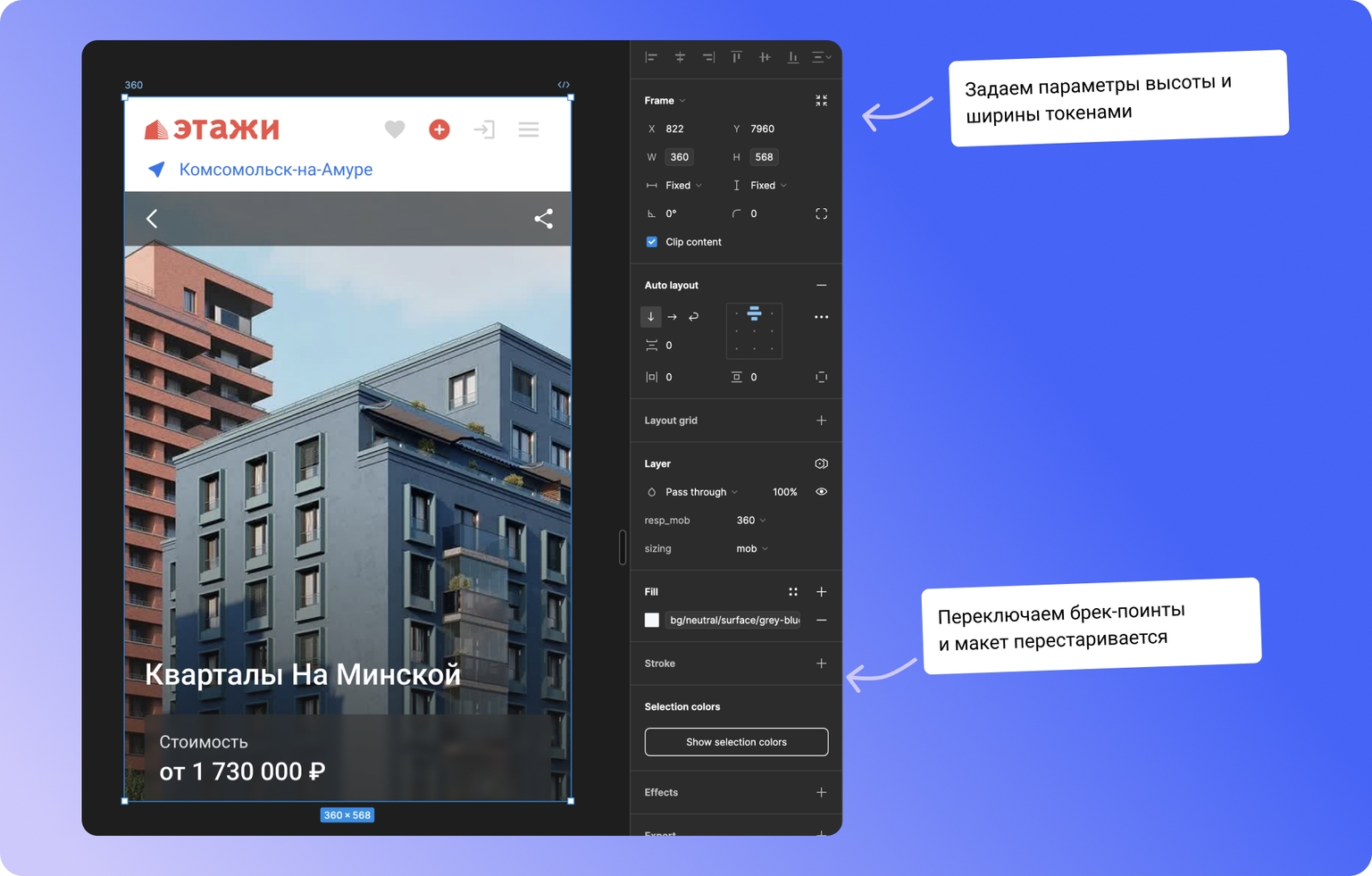Click the align right icon
Screen dimensions: 1372x876
[x=708, y=57]
